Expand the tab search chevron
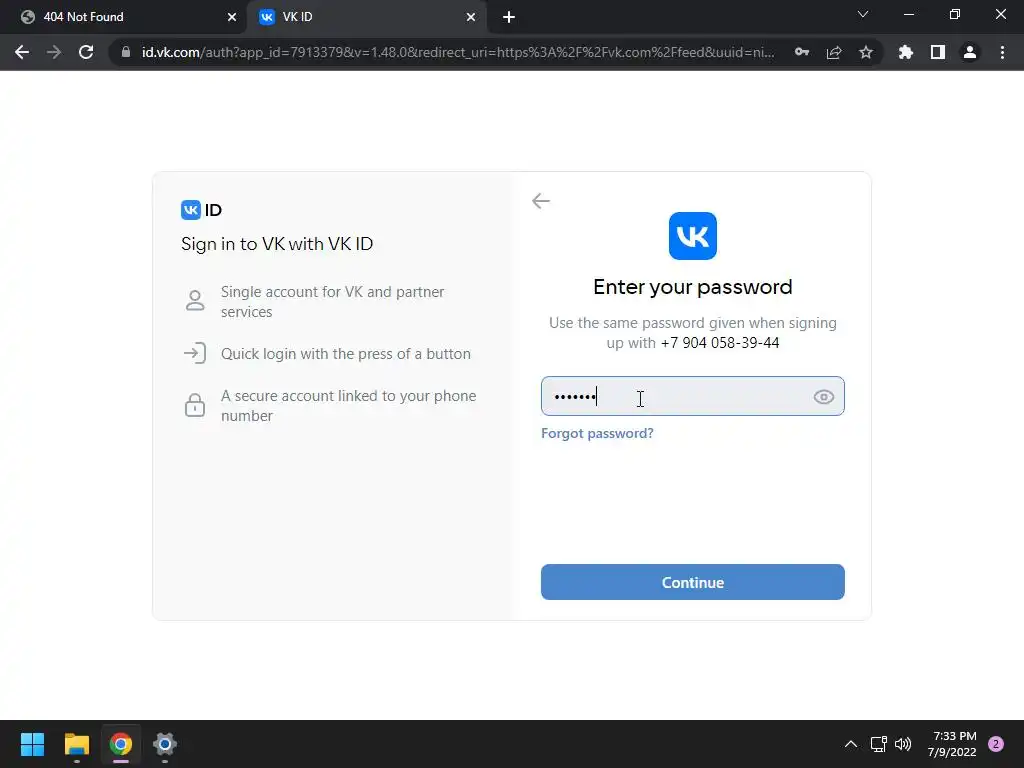This screenshot has height=768, width=1024. pos(863,14)
